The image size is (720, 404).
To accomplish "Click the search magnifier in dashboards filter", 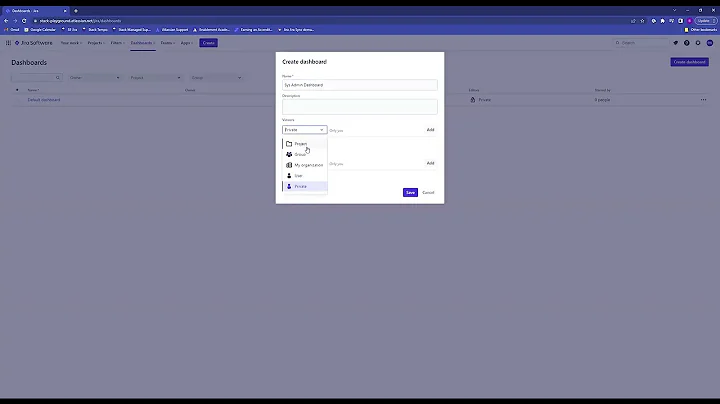I will 57,78.
